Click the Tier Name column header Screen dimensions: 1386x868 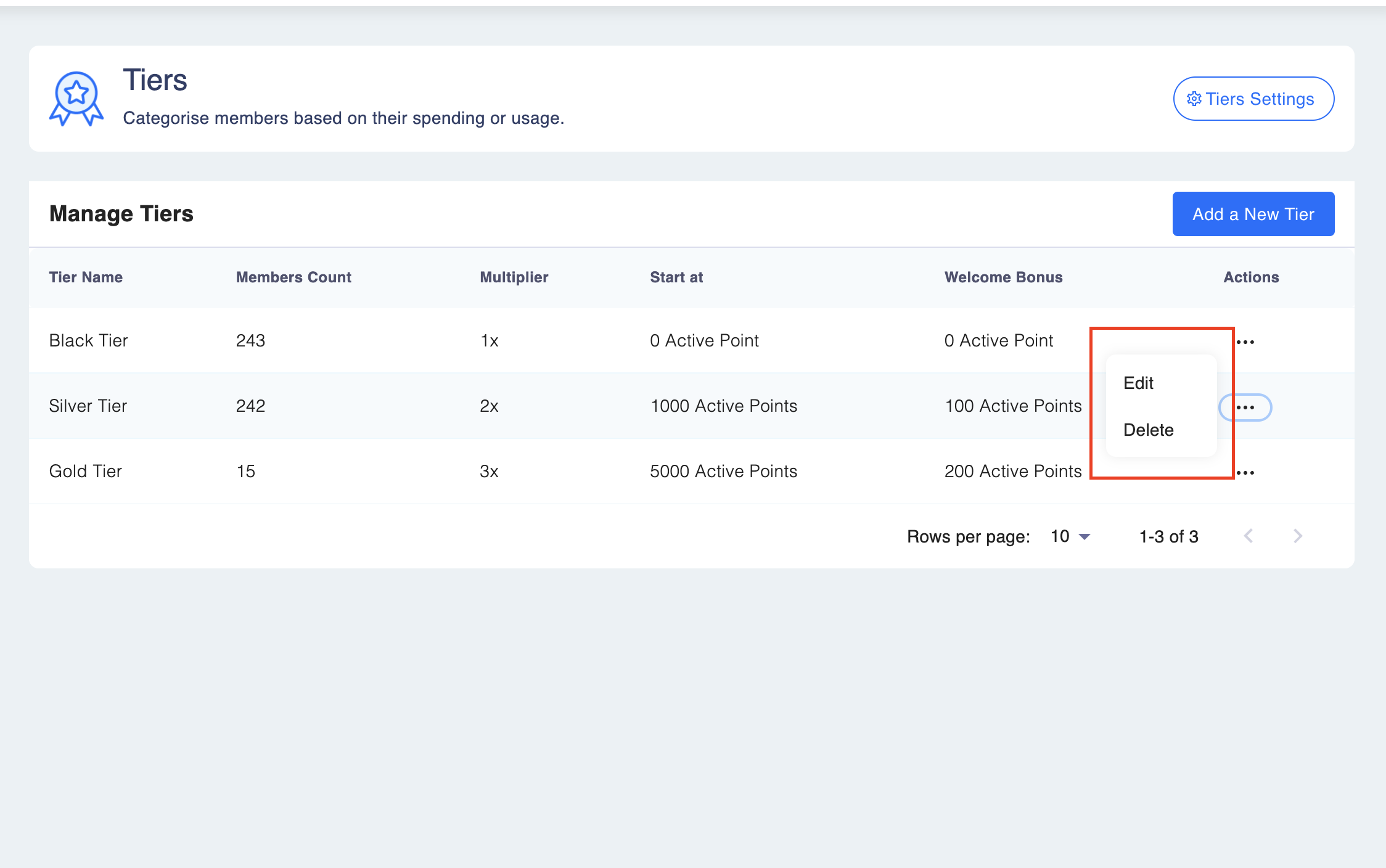click(x=86, y=277)
